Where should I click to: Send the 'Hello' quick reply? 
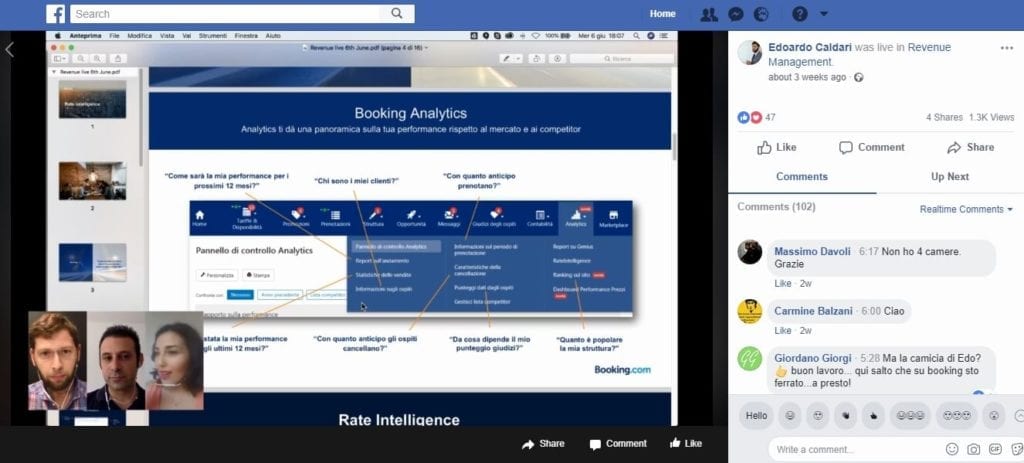click(756, 416)
